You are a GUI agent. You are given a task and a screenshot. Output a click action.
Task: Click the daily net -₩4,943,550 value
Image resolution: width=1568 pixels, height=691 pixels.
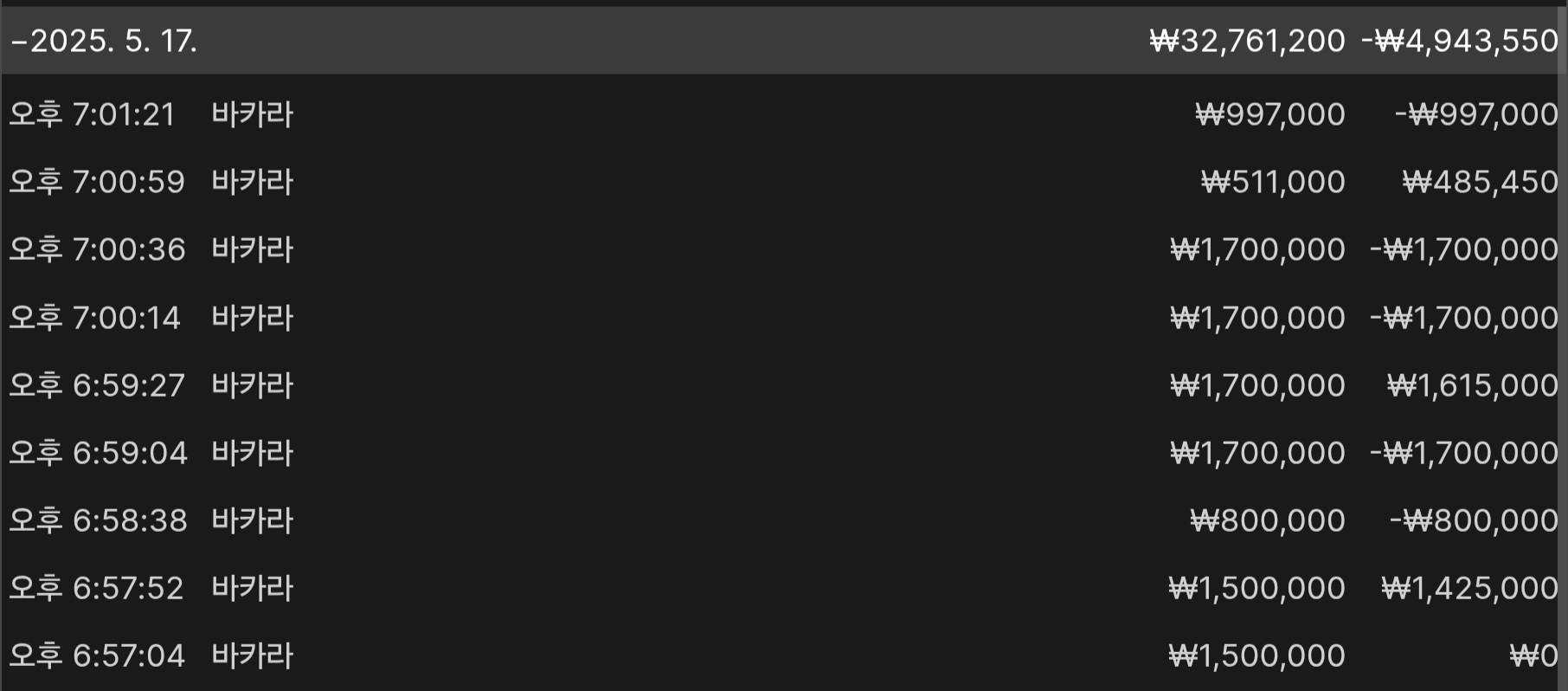(x=1460, y=41)
